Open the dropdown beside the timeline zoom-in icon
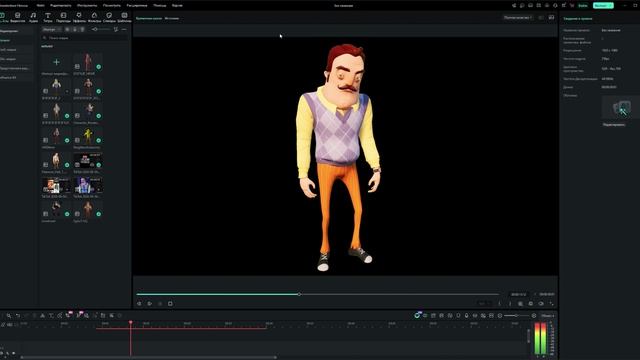Viewport: 640px width, 360px height. pos(547,316)
